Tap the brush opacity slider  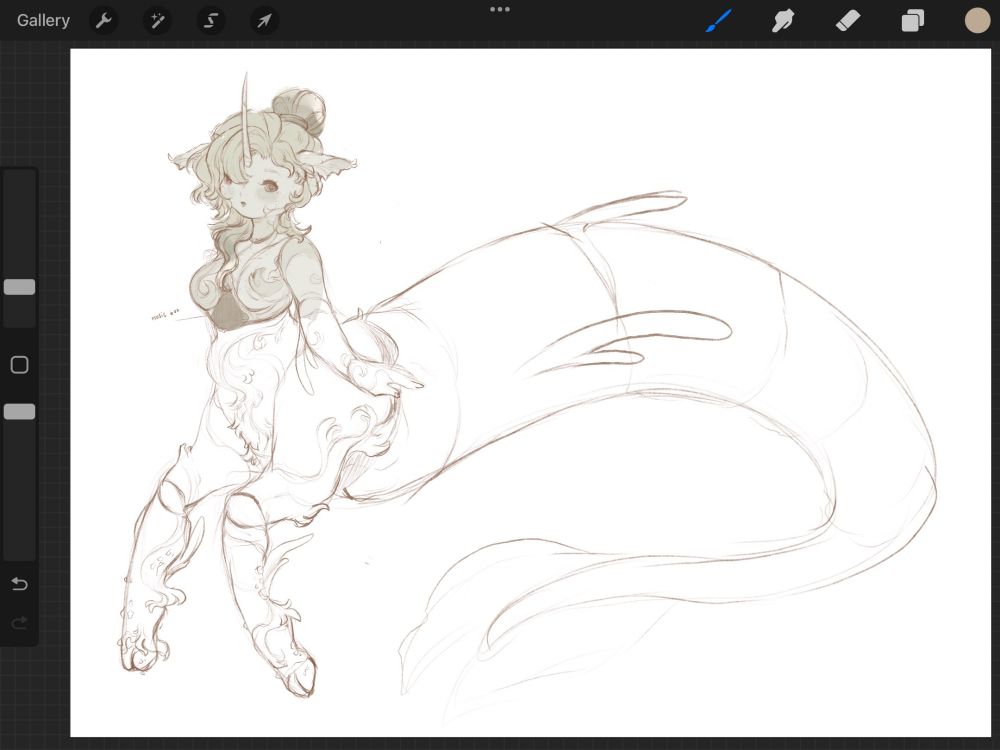(18, 411)
